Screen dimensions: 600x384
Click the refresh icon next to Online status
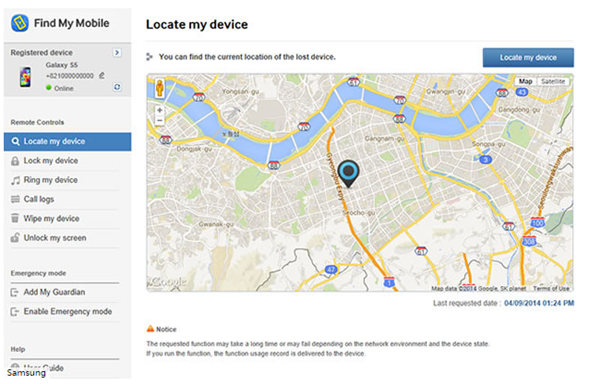point(117,87)
